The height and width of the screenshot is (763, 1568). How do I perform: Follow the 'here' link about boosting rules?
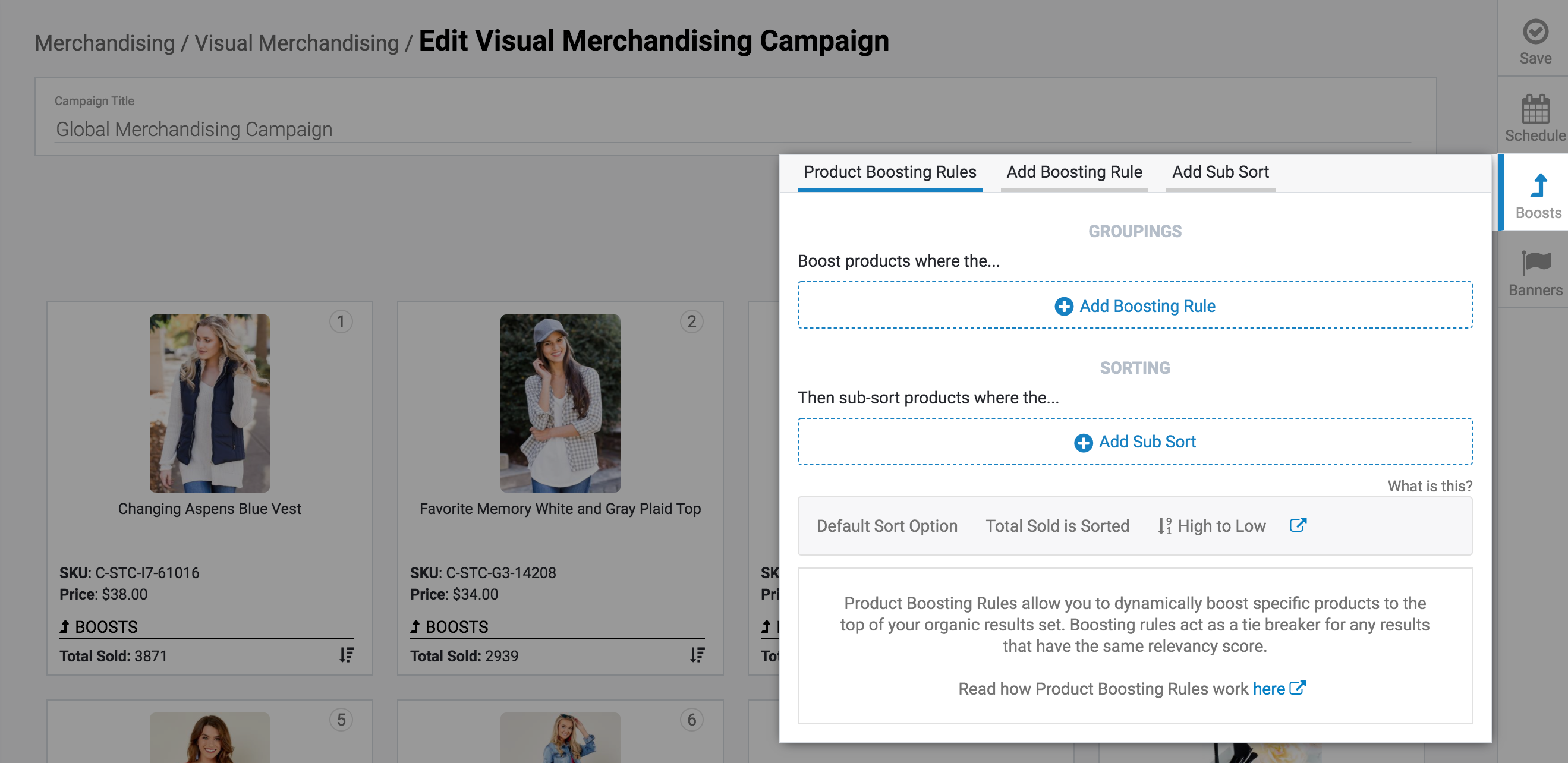pos(1268,689)
